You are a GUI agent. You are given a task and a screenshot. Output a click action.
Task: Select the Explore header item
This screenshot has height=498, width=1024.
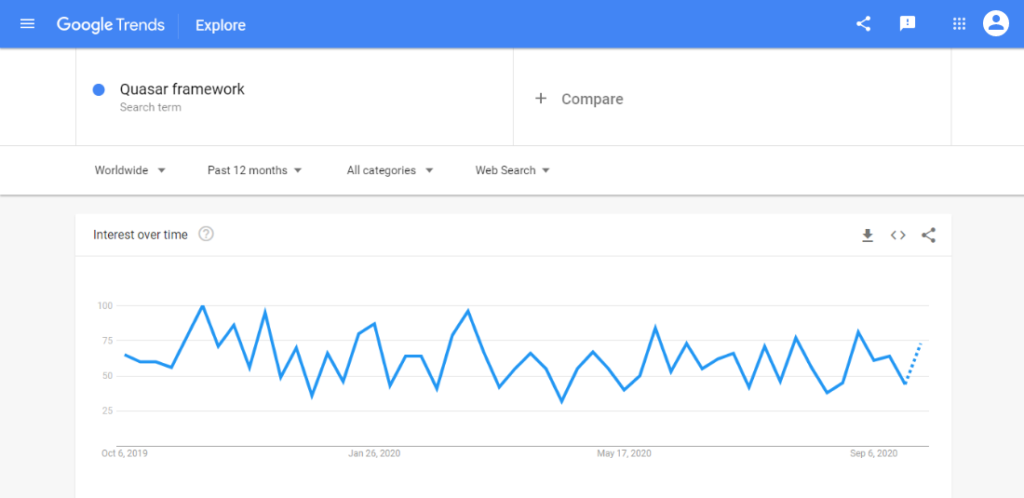[220, 24]
